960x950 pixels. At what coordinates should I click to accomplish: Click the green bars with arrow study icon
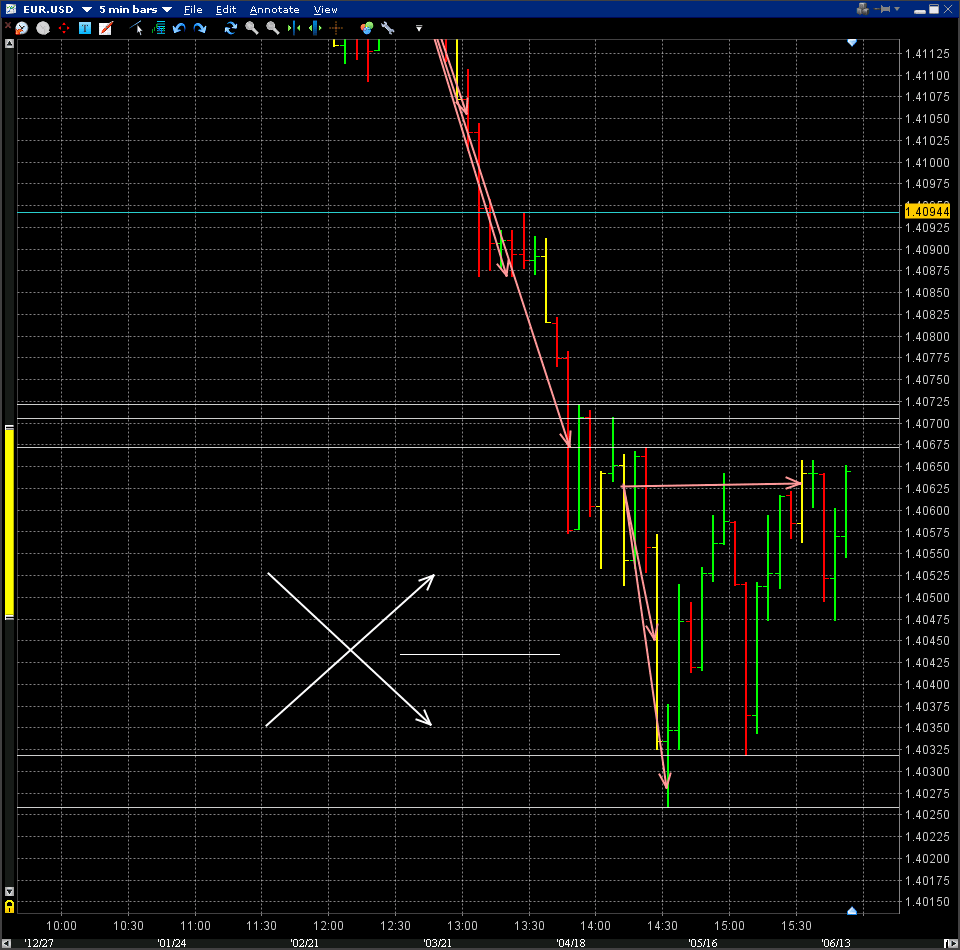pyautogui.click(x=158, y=28)
